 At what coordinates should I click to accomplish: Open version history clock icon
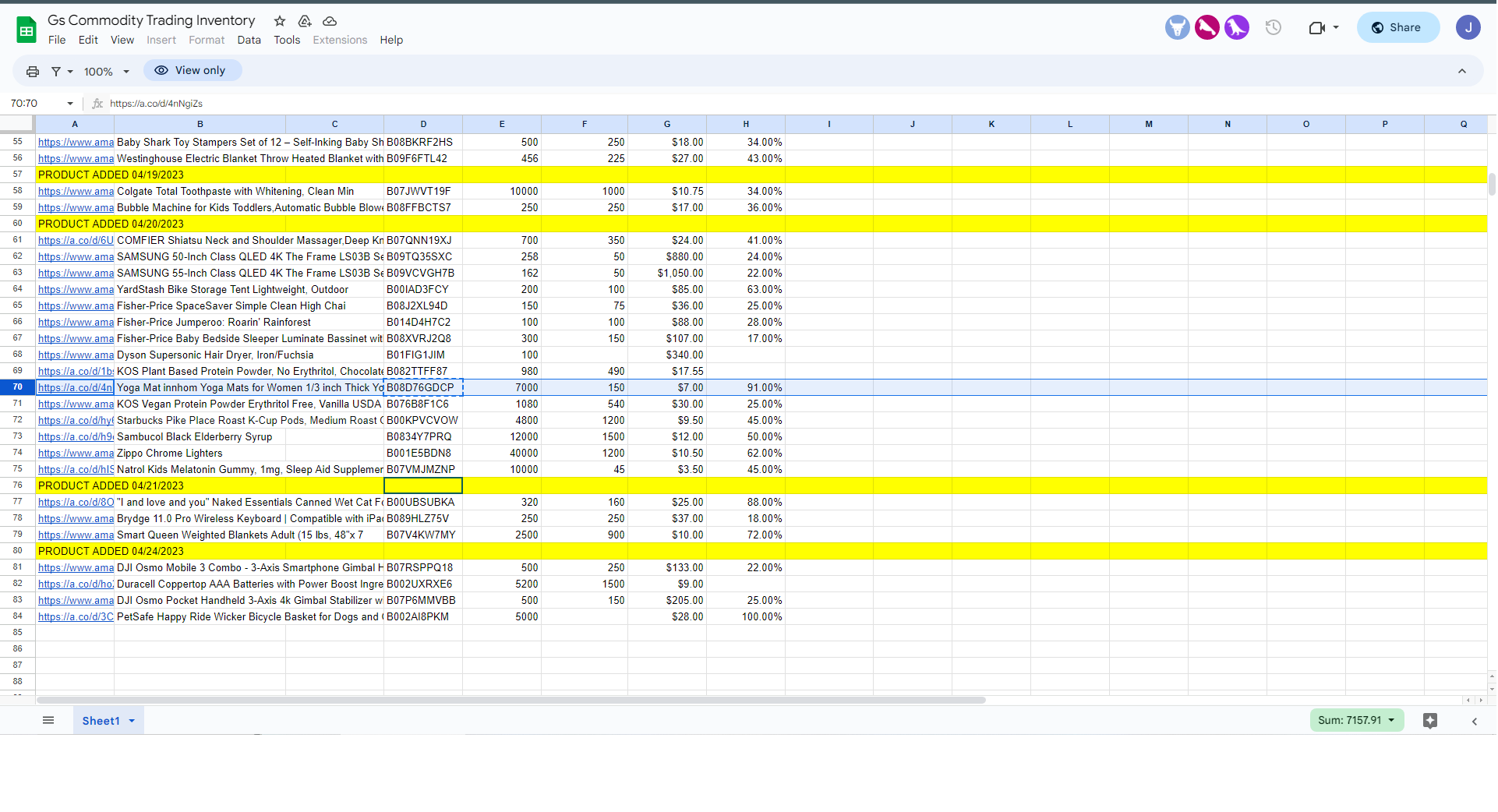(x=1274, y=28)
